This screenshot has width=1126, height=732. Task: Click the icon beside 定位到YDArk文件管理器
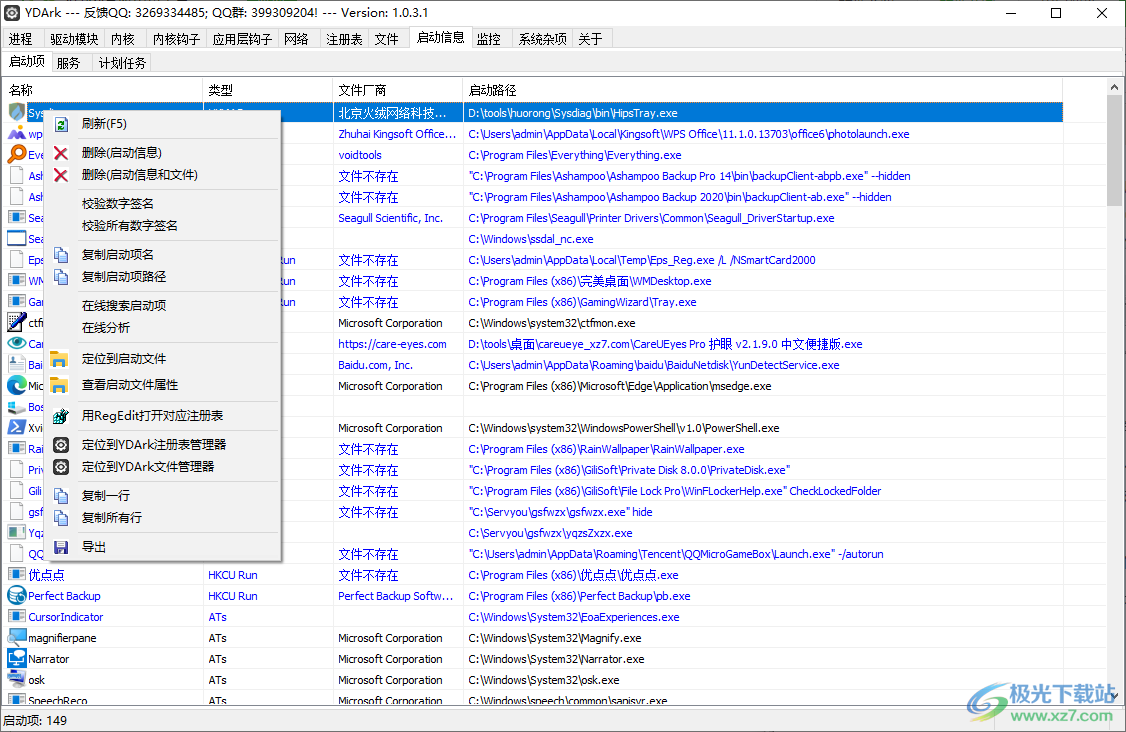tap(61, 467)
